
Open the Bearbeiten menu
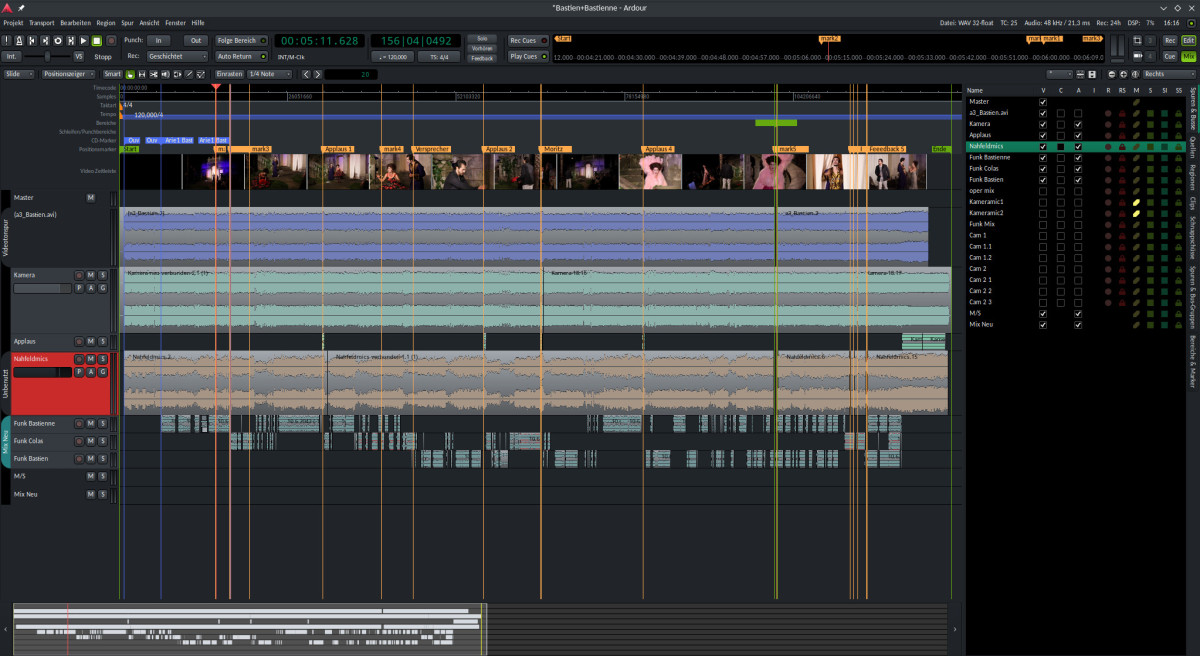click(x=76, y=22)
